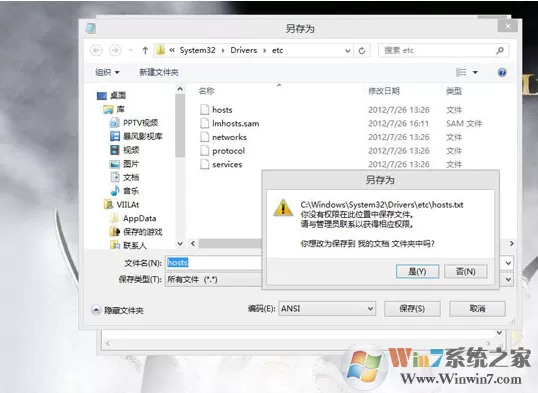Click the 是(Y) yes button
The width and height of the screenshot is (538, 393).
pos(417,271)
